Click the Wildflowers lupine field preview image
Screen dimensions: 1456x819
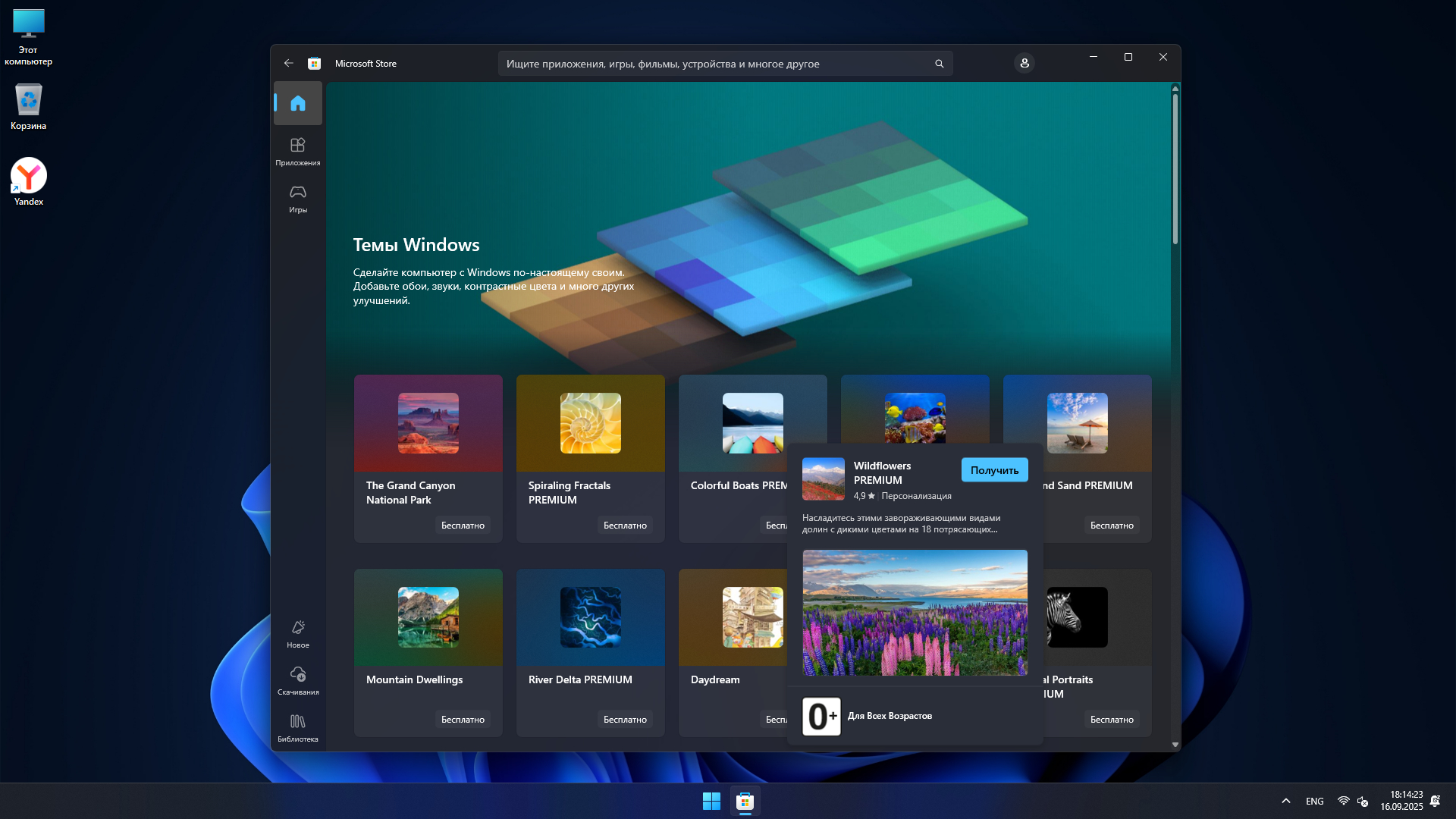click(915, 613)
